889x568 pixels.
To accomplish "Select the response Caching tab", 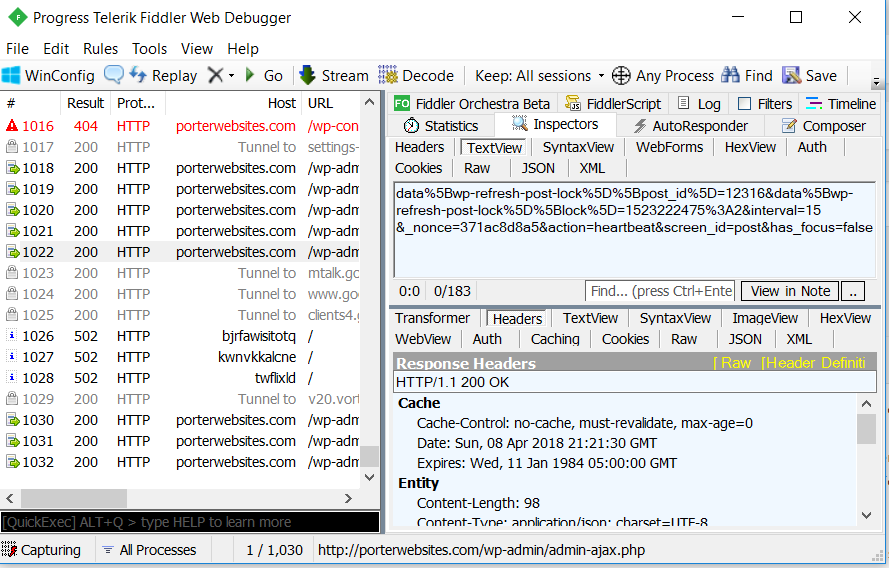I will (555, 339).
